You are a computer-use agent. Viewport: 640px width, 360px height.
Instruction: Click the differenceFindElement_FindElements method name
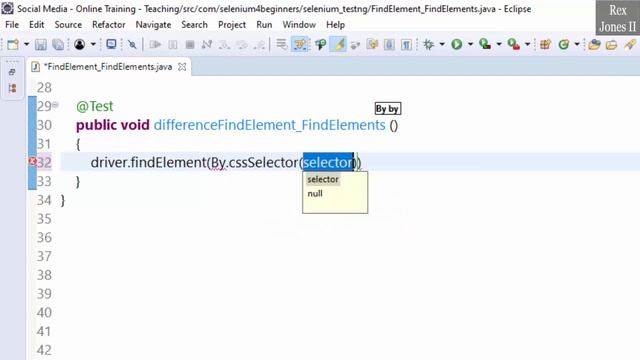[x=269, y=125]
